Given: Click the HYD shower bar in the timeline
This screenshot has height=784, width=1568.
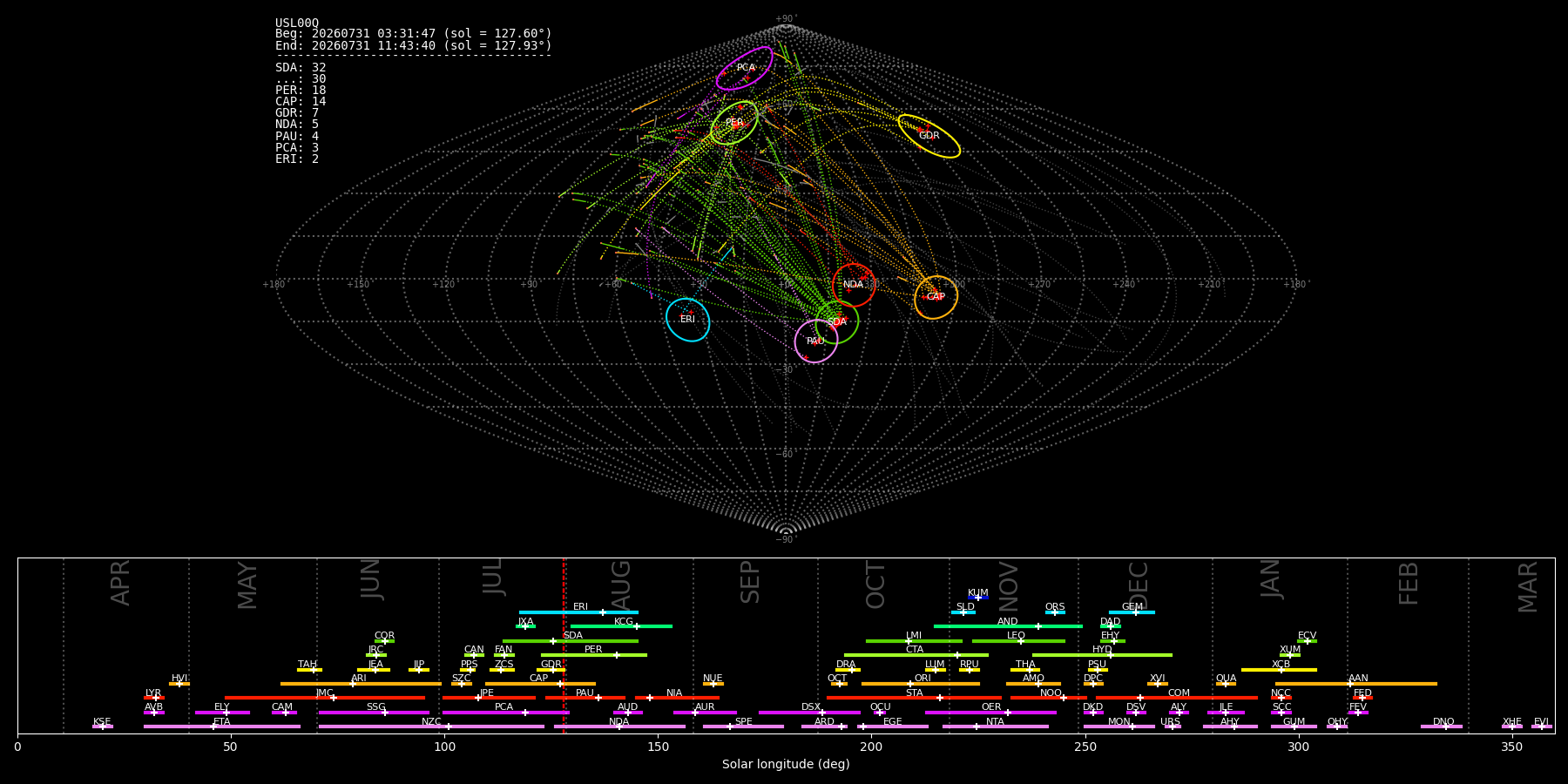Looking at the screenshot, I should [x=1102, y=655].
